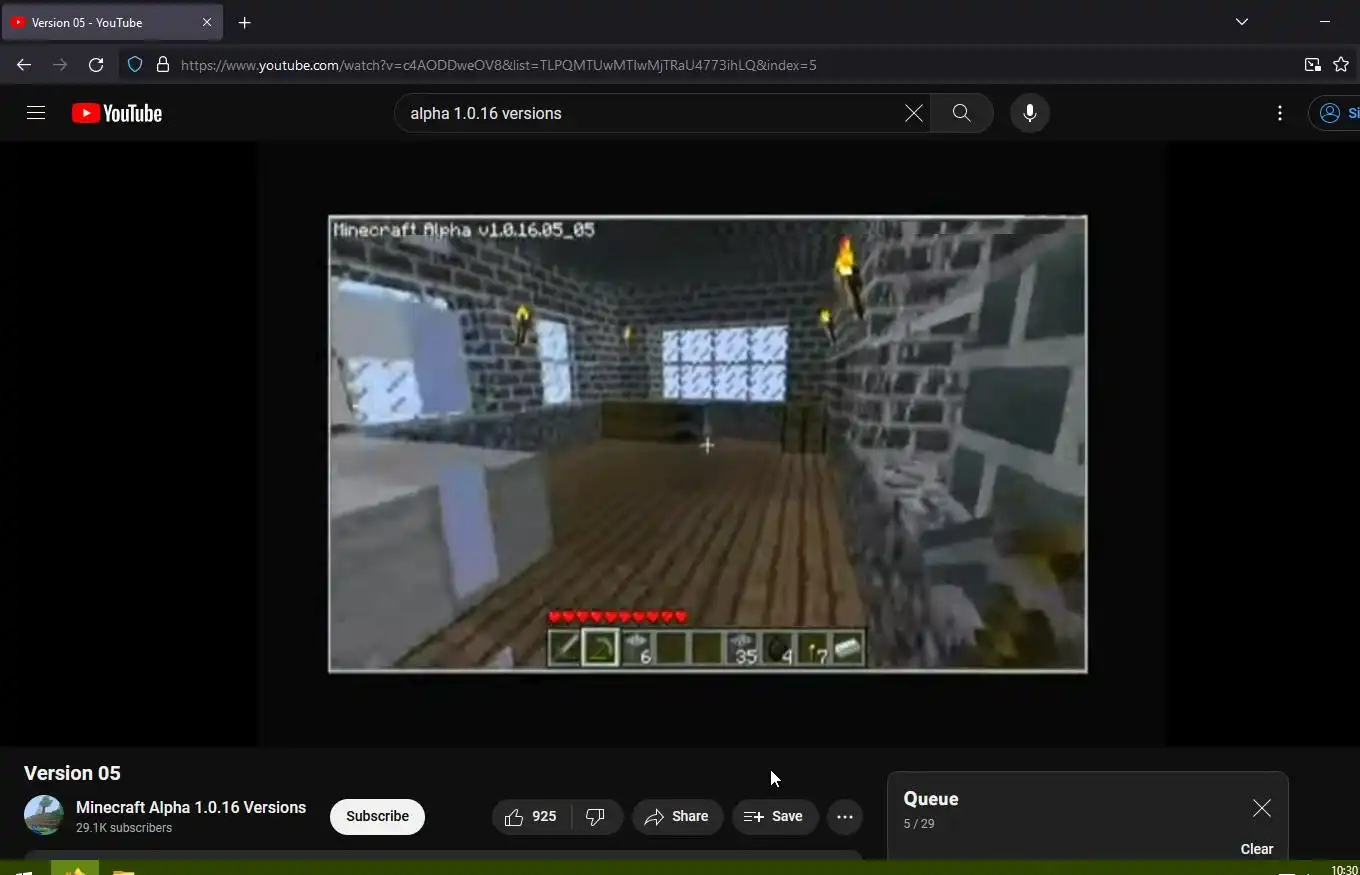
Task: Click the 29.1K subscribers text
Action: (124, 828)
